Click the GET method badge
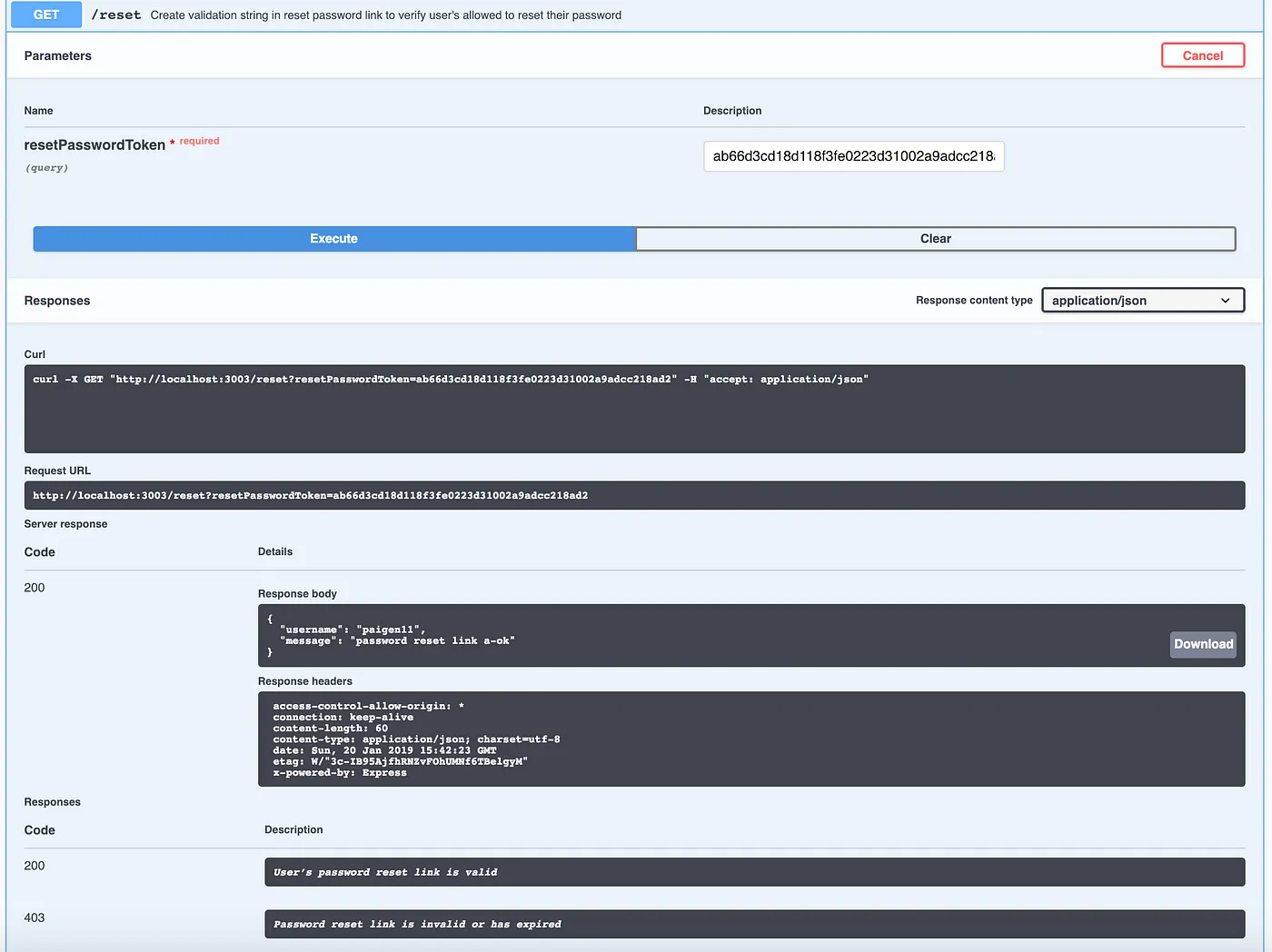This screenshot has width=1272, height=952. (45, 15)
